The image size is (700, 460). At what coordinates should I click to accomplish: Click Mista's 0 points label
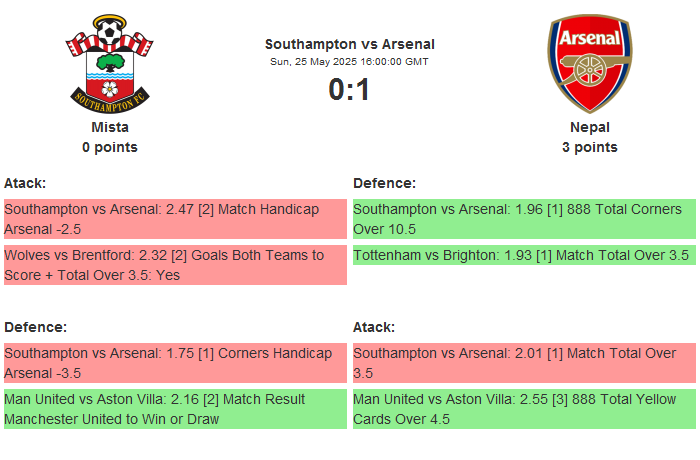(110, 147)
